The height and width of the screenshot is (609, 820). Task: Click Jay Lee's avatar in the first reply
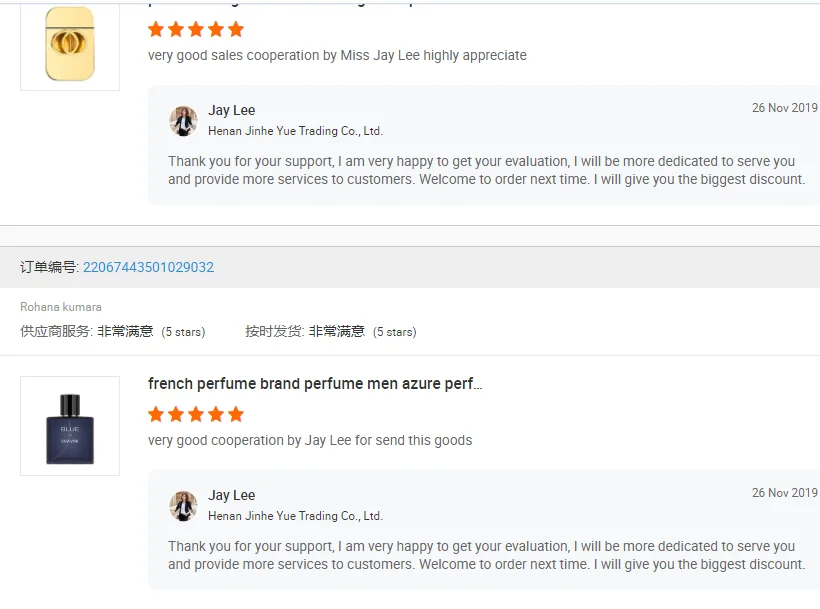click(183, 121)
